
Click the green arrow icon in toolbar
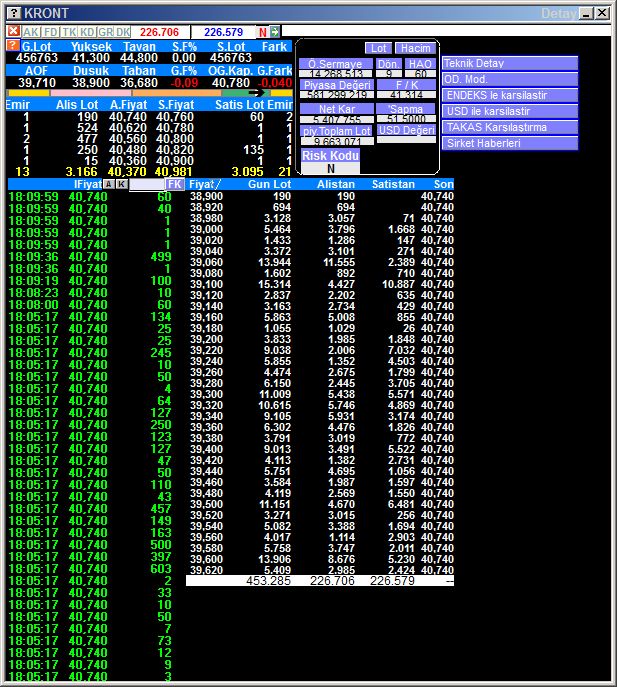point(275,32)
